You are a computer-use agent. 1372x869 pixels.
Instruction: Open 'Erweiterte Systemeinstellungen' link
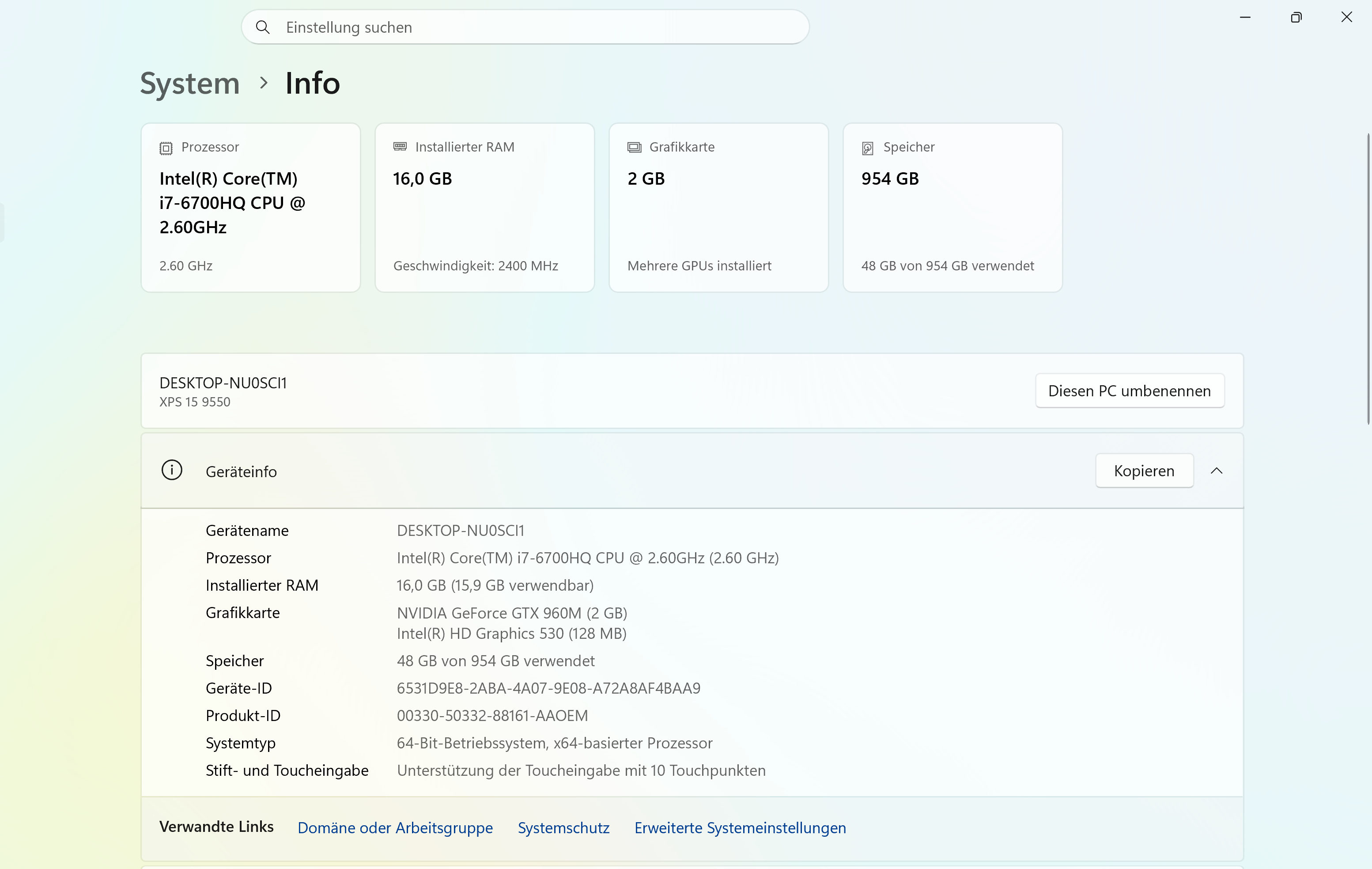tap(740, 827)
